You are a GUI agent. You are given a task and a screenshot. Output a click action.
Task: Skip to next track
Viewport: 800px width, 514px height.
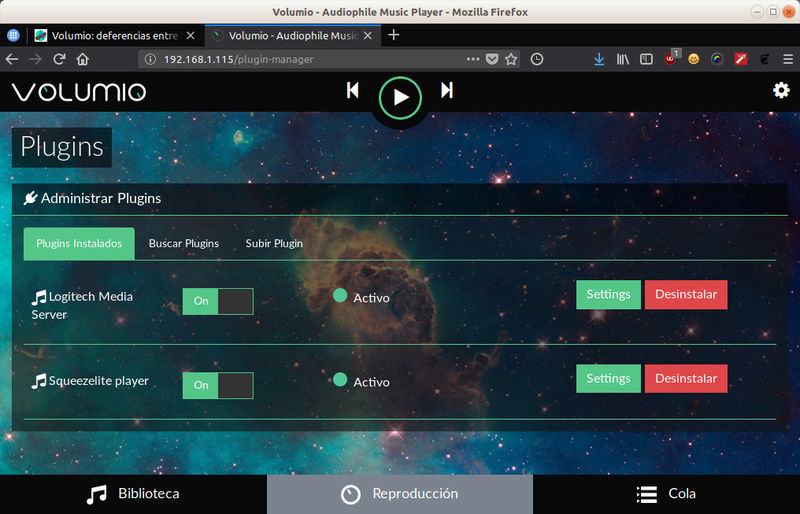447,90
